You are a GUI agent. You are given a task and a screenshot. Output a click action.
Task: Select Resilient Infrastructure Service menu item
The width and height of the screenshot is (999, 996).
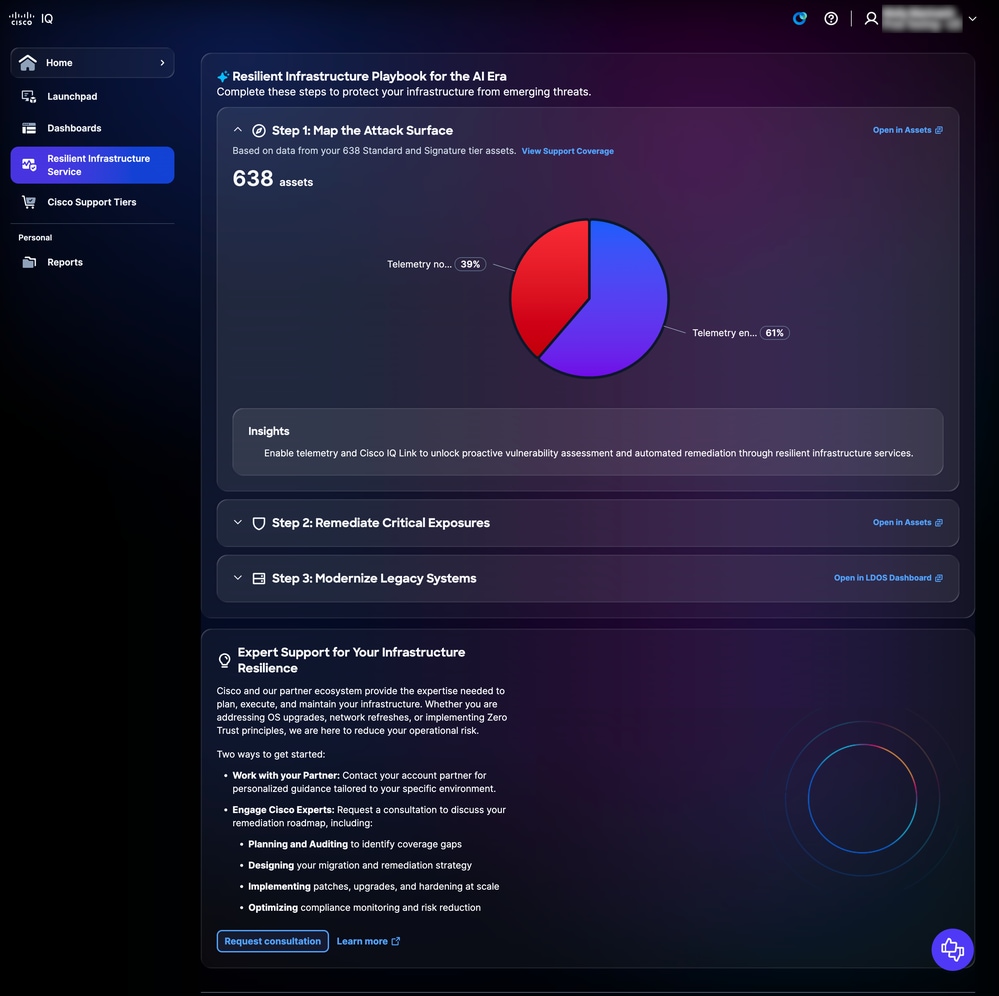click(x=92, y=165)
